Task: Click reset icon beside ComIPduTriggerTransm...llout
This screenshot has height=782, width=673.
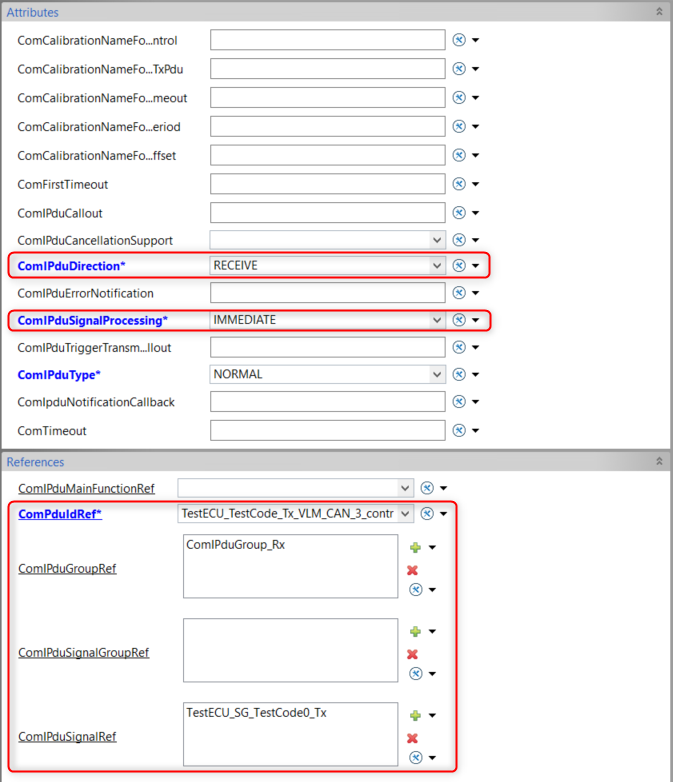Action: tap(459, 347)
